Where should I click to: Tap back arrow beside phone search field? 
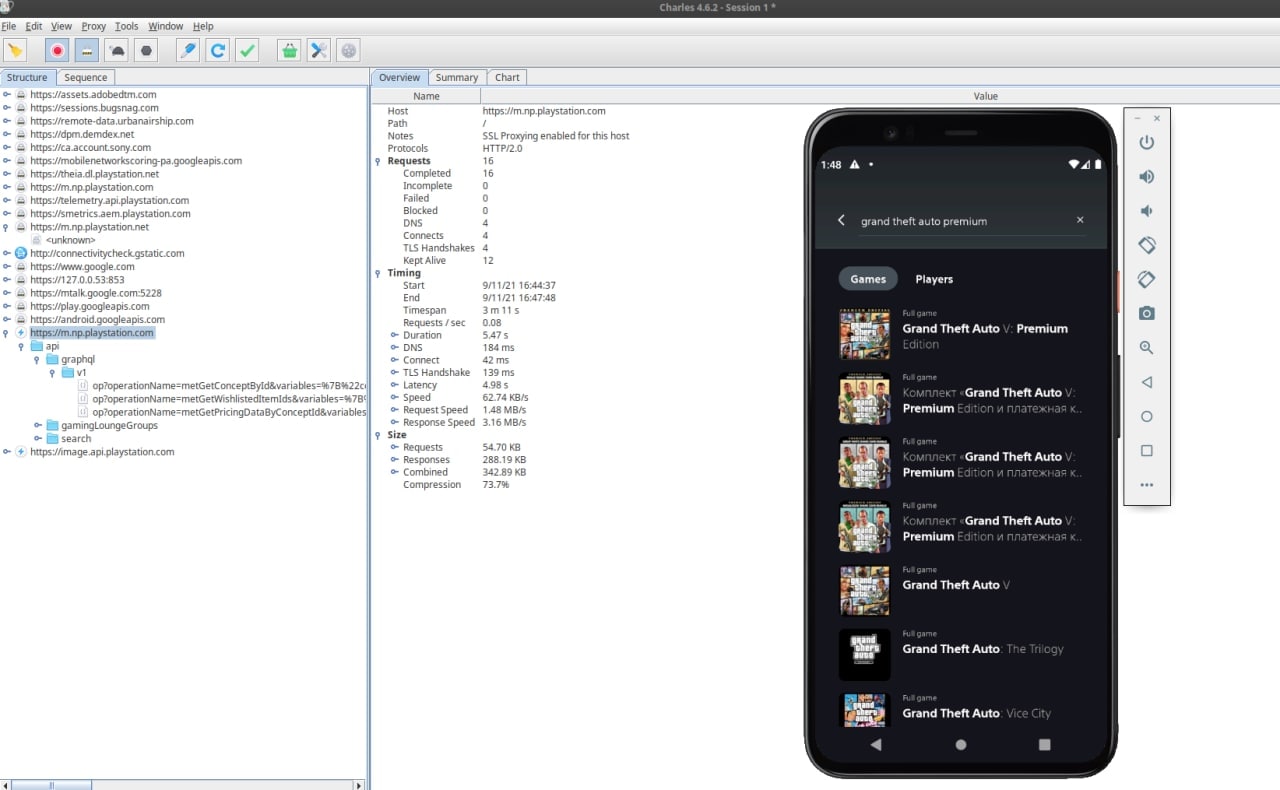point(841,220)
